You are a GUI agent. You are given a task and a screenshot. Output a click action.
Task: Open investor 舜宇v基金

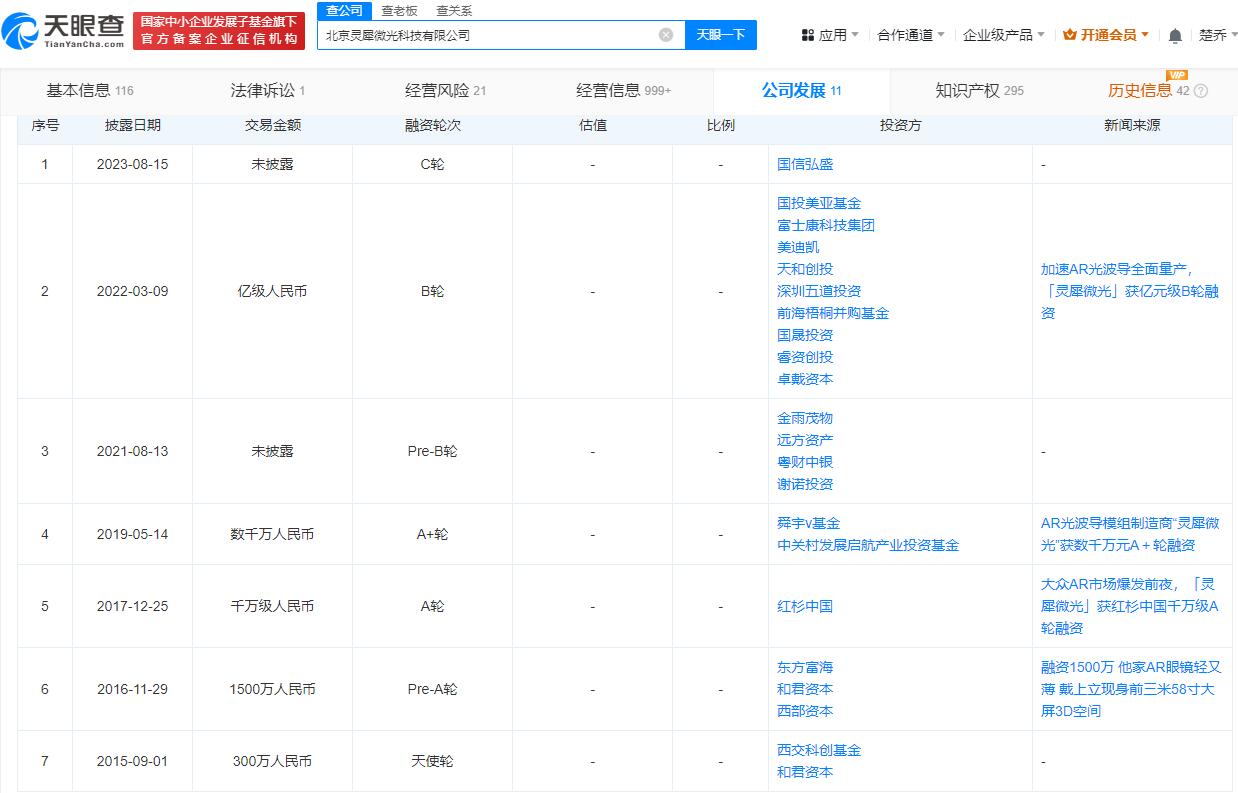click(809, 523)
